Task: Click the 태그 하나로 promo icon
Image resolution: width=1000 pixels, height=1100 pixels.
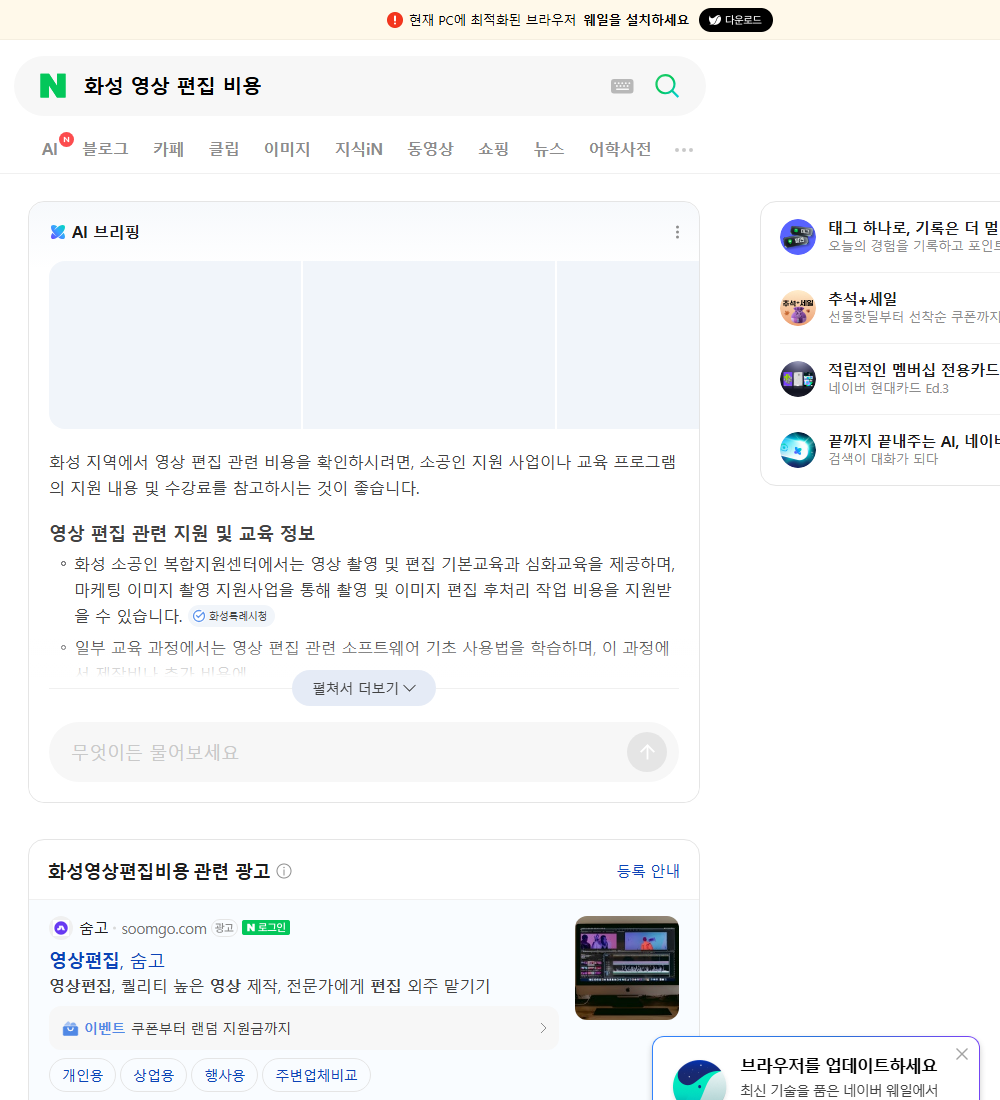Action: coord(798,236)
